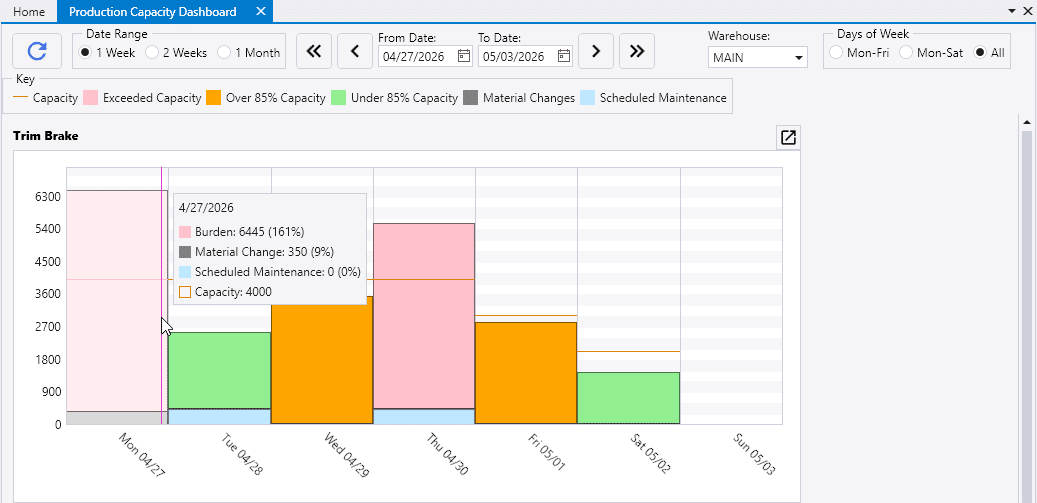Switch to the Home tab
1037x503 pixels.
point(28,12)
